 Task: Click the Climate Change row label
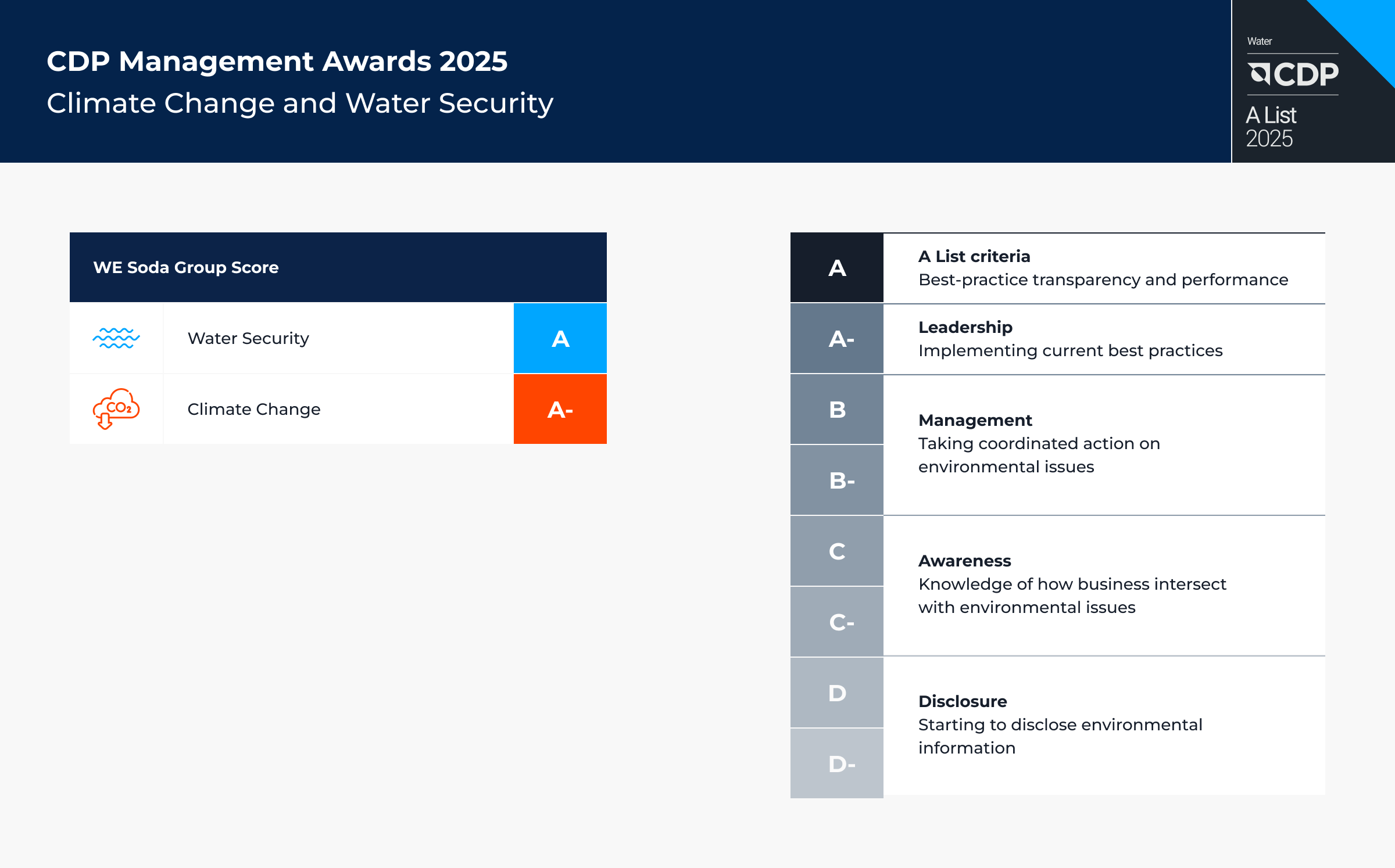[254, 409]
